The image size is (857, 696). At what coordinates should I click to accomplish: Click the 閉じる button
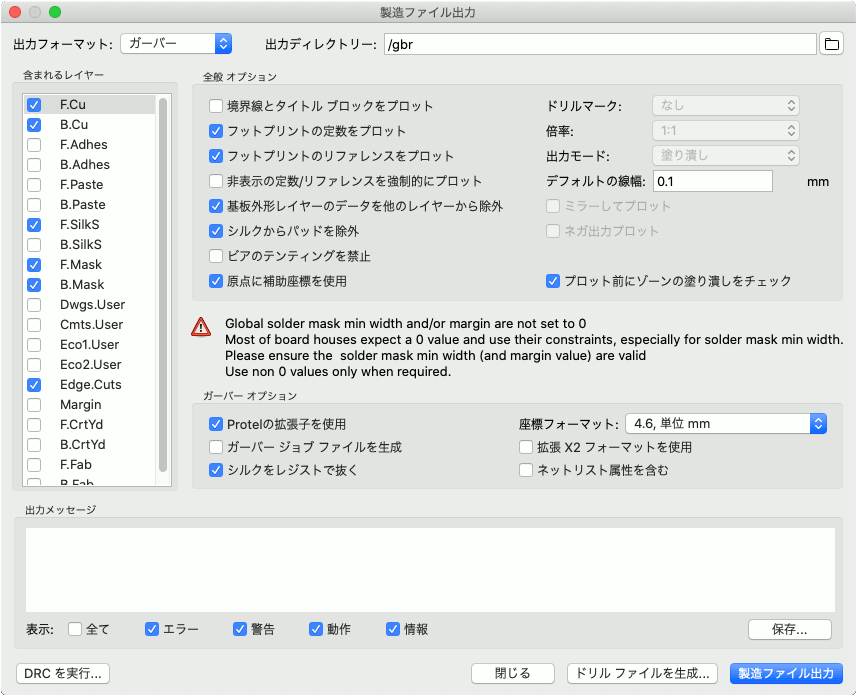(513, 674)
